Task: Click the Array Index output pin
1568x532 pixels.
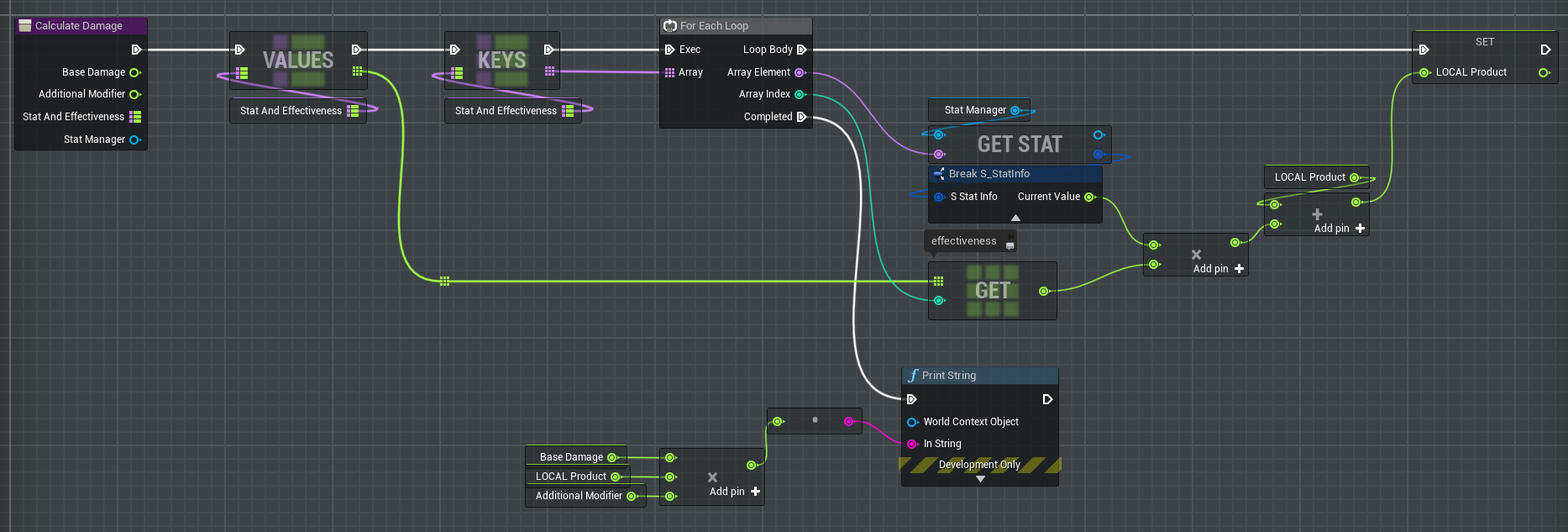Action: tap(800, 94)
